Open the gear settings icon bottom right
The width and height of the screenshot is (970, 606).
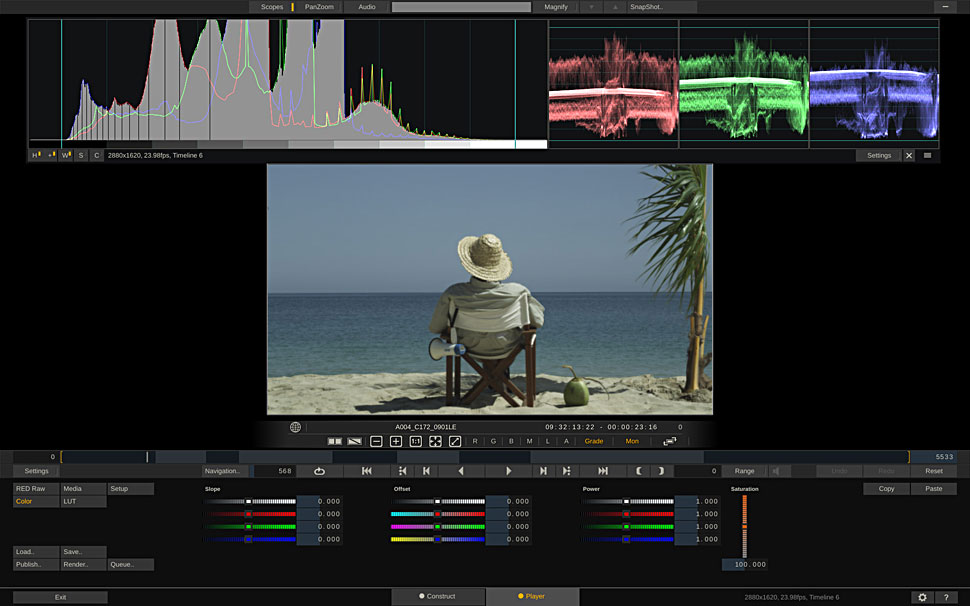pos(921,597)
